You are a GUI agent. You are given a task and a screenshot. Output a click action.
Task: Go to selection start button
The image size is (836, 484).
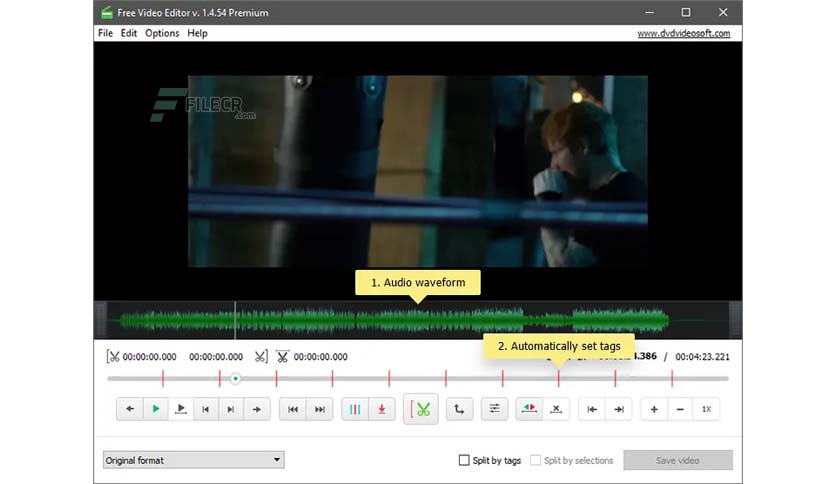(x=592, y=409)
